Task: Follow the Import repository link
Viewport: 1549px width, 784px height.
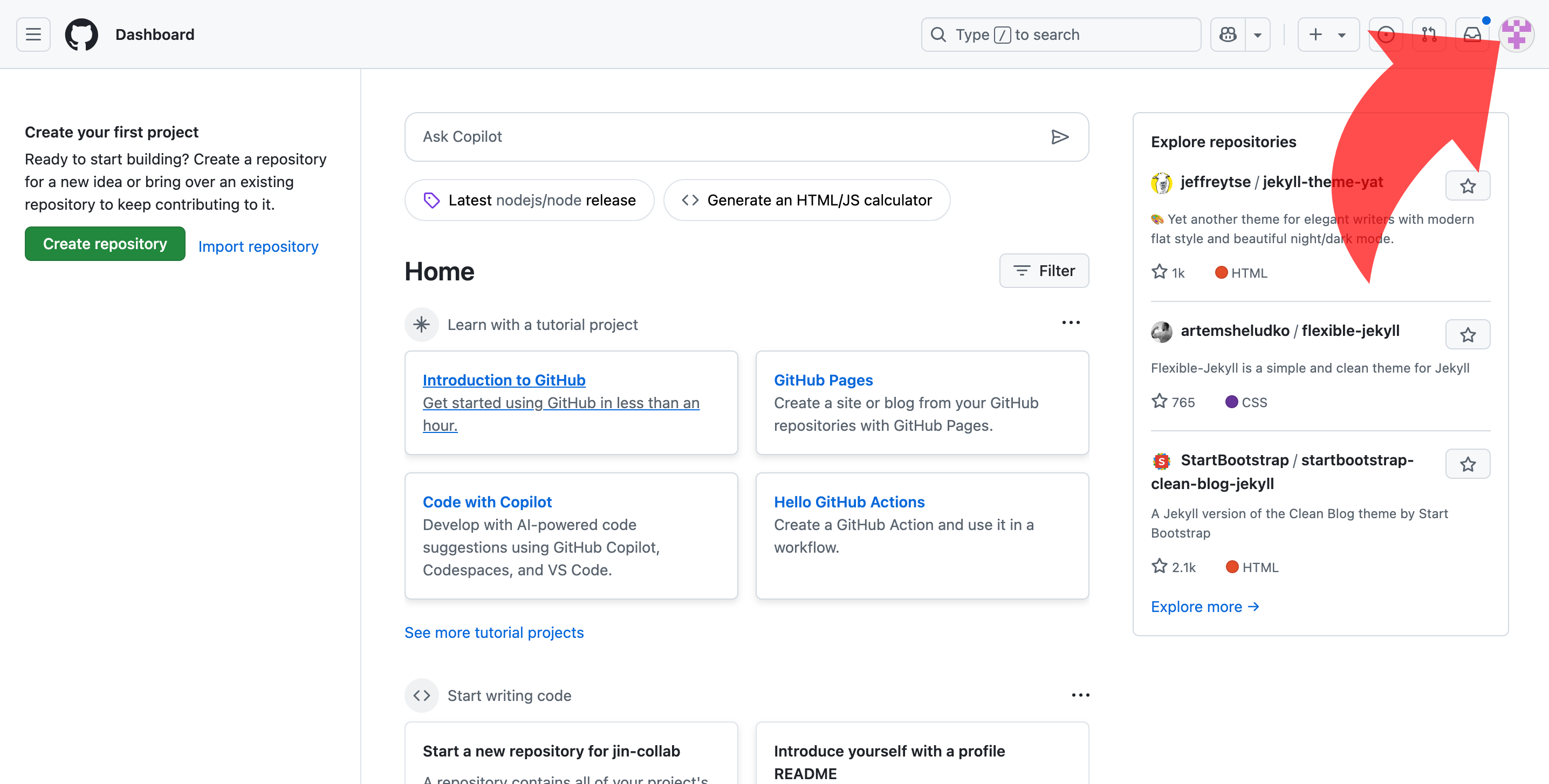Action: (258, 246)
